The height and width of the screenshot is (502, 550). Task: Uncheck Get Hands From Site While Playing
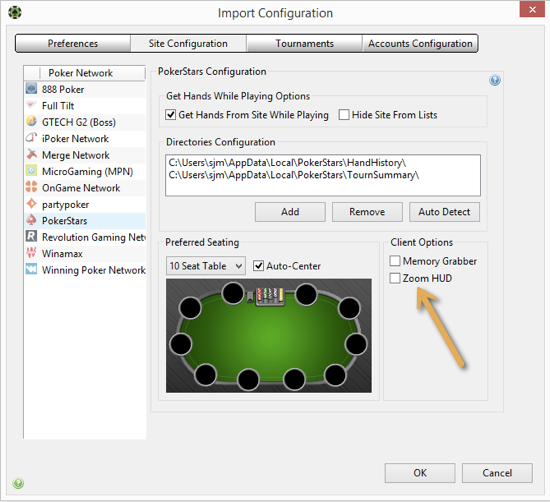coord(170,115)
